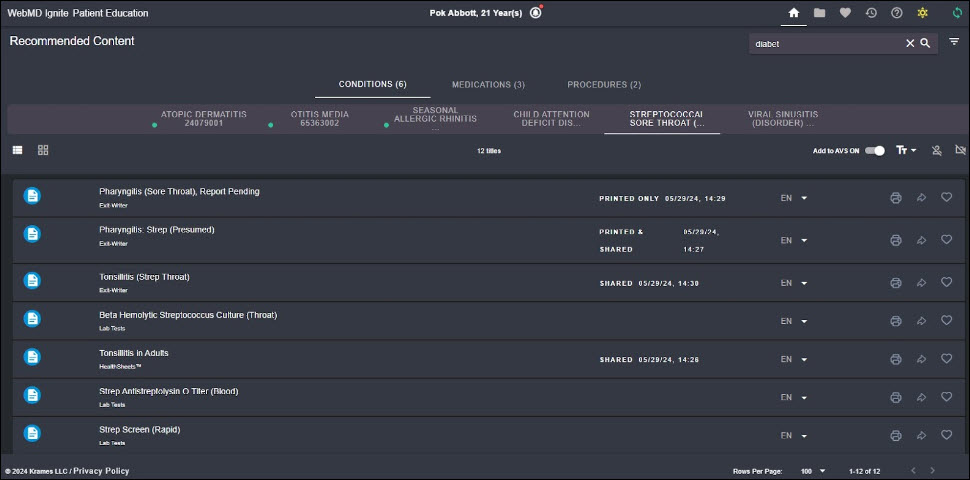Screen dimensions: 970x480
Task: Click the search field containing diabet
Action: pyautogui.click(x=825, y=44)
